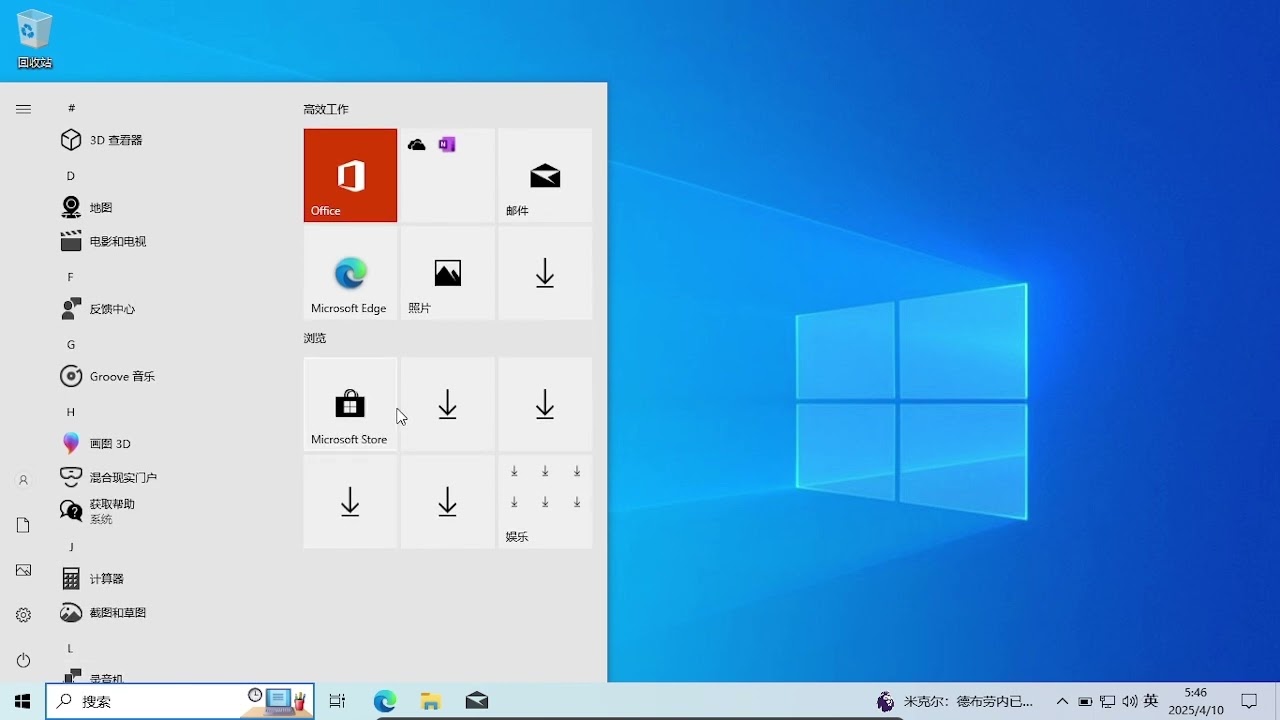Screen dimensions: 1280x720
Task: Open Pictures from the Start rail
Action: 23,570
